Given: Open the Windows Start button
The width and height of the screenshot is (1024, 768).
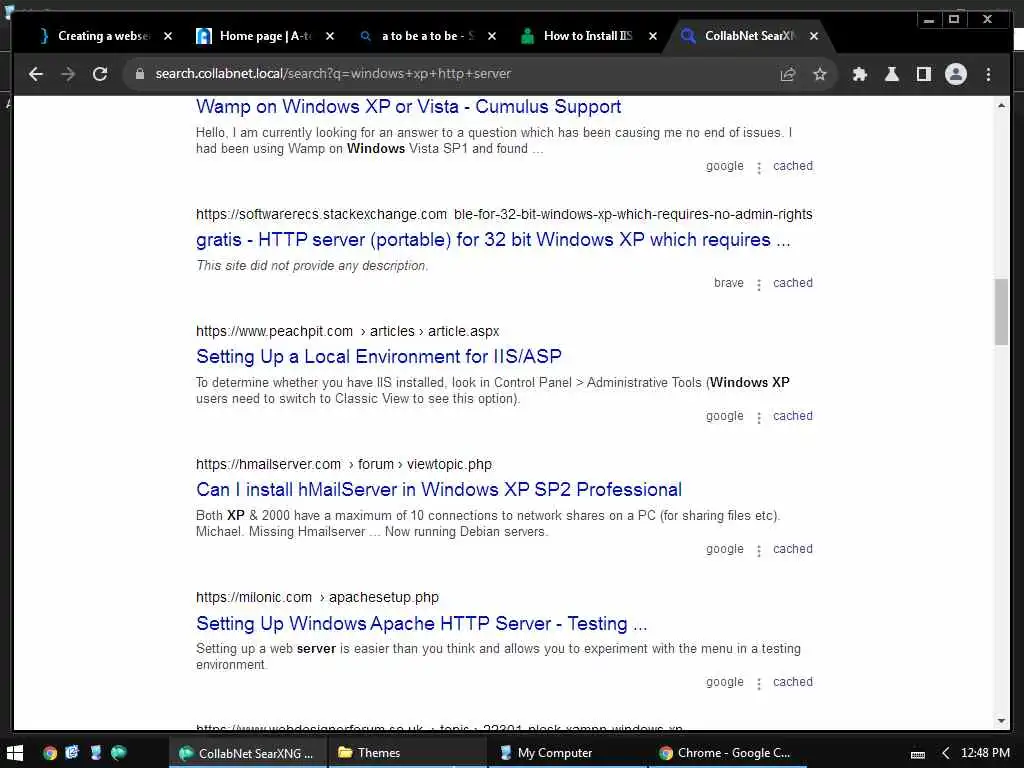Looking at the screenshot, I should (x=14, y=753).
